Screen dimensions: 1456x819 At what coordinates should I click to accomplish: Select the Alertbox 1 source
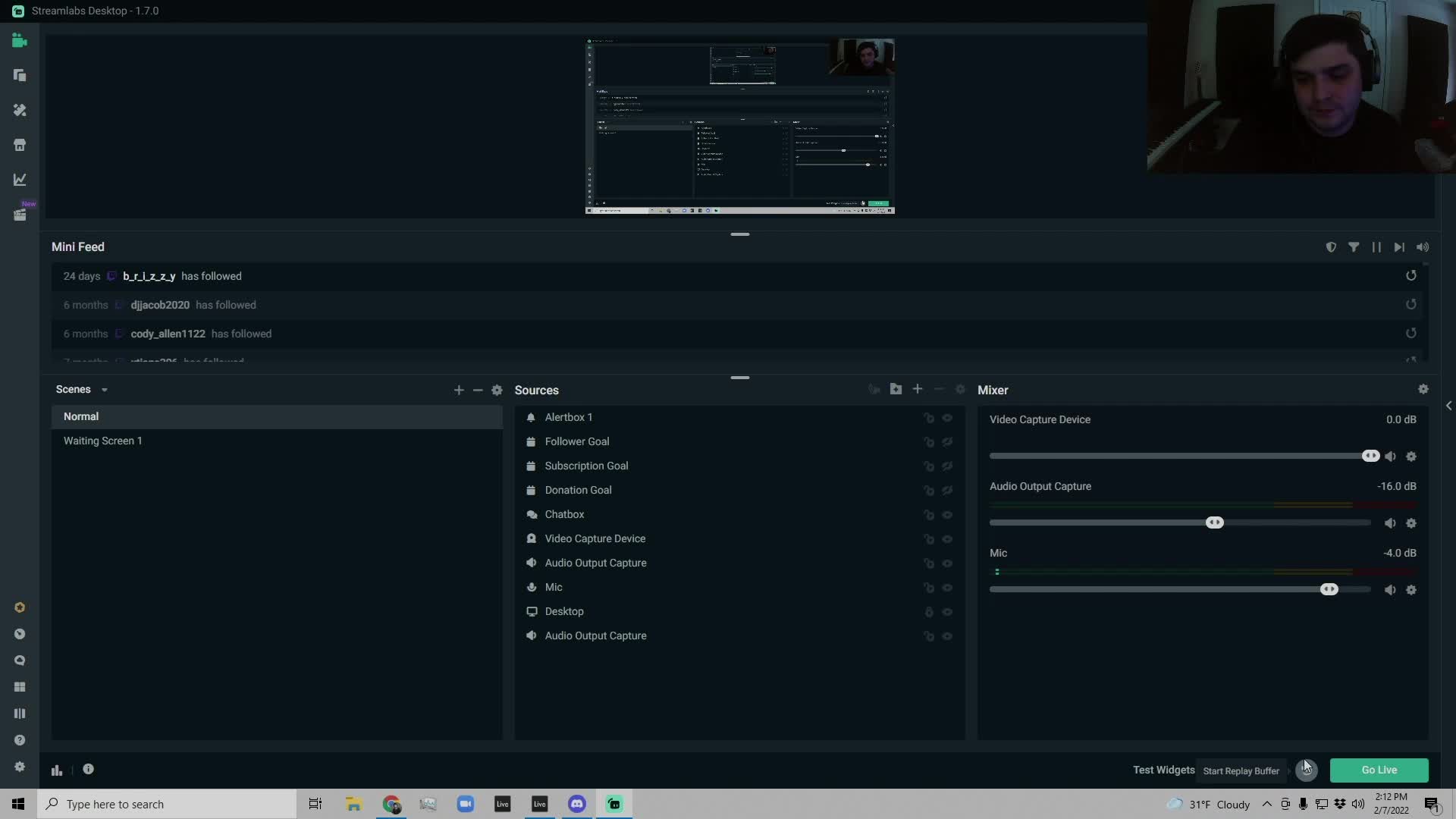pos(739,417)
